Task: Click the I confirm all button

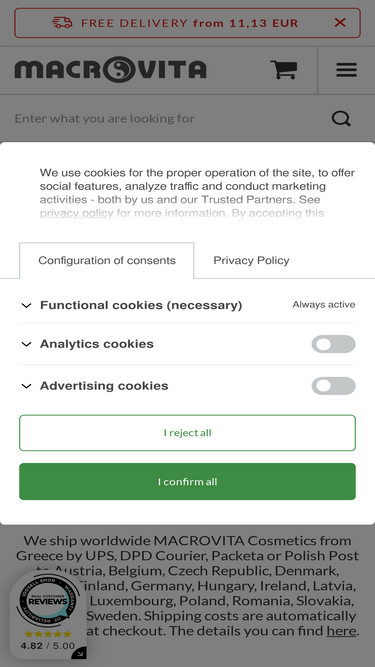Action: 188,482
